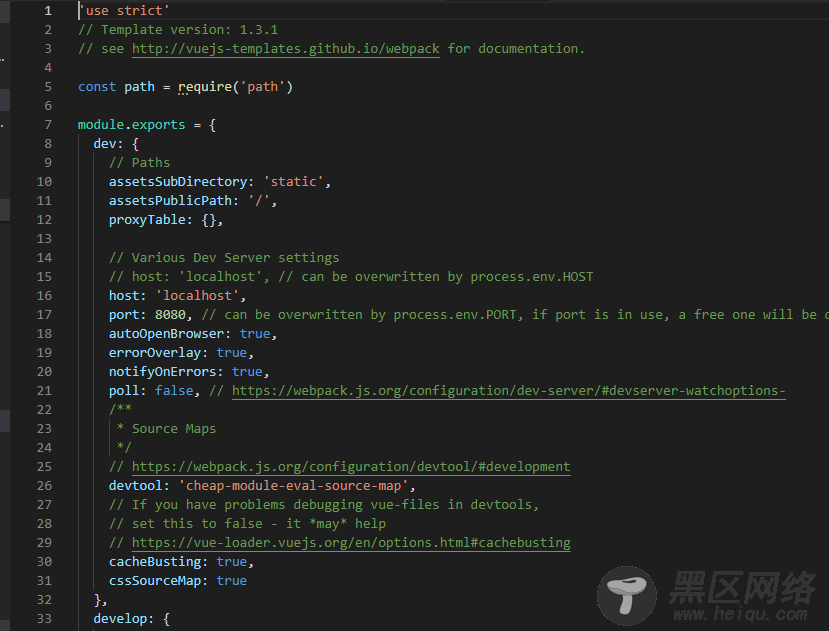Click the closing brace on line 32

coord(97,600)
